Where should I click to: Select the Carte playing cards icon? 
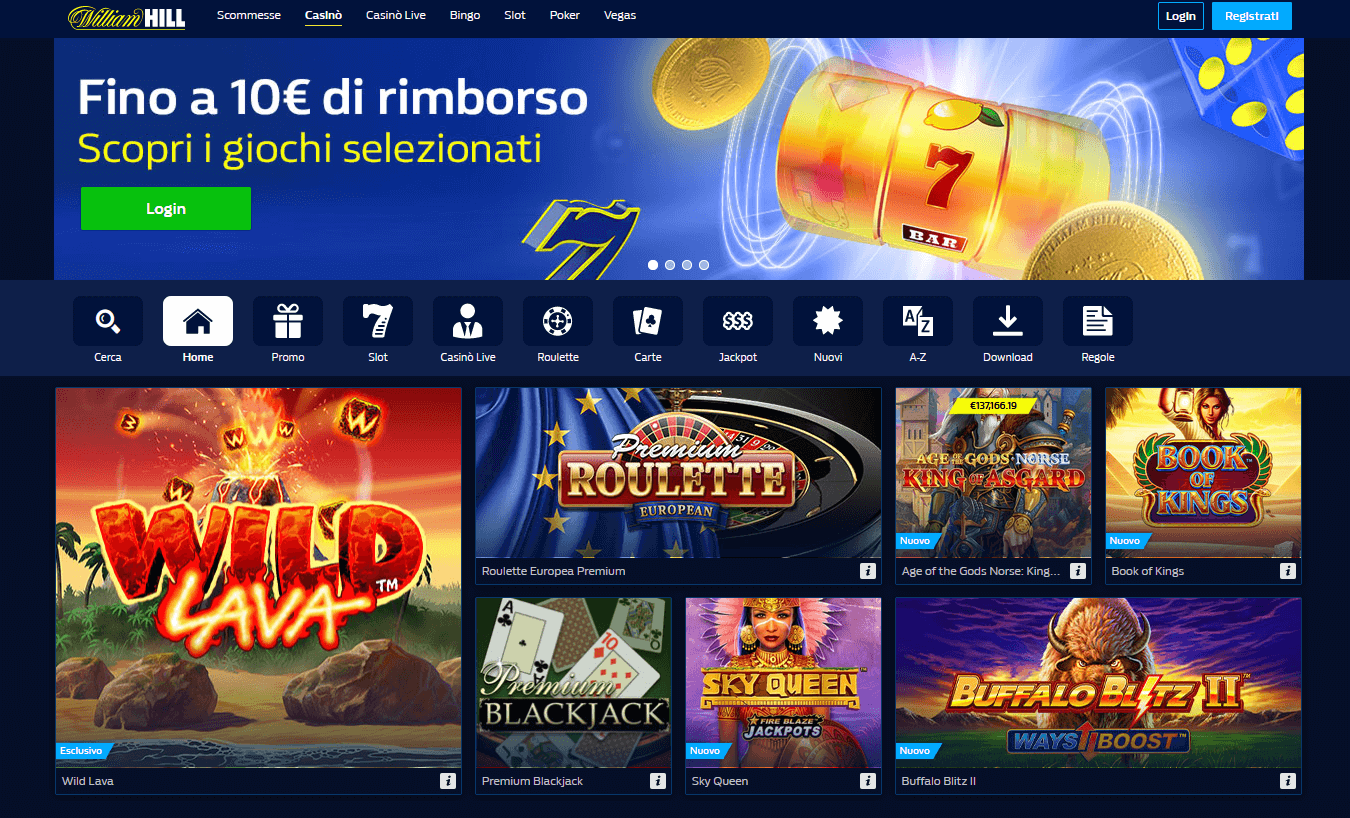[648, 321]
